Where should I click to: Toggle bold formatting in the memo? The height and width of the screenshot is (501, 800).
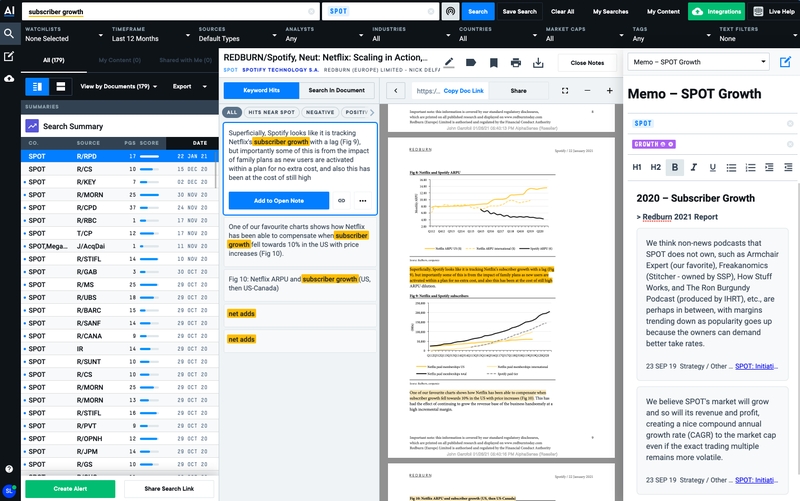[x=674, y=167]
